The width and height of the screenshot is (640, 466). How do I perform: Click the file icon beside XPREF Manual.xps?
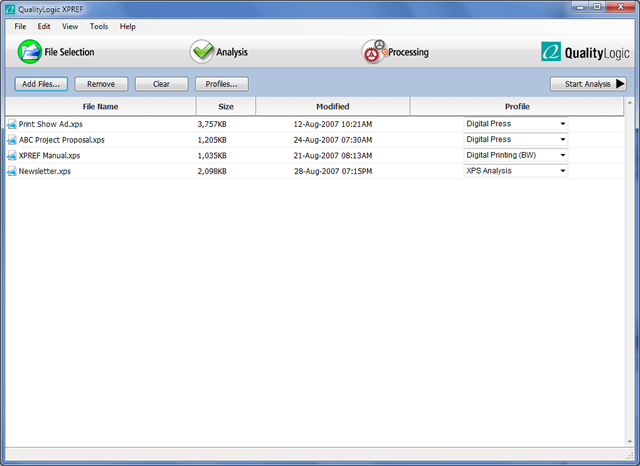tap(12, 155)
